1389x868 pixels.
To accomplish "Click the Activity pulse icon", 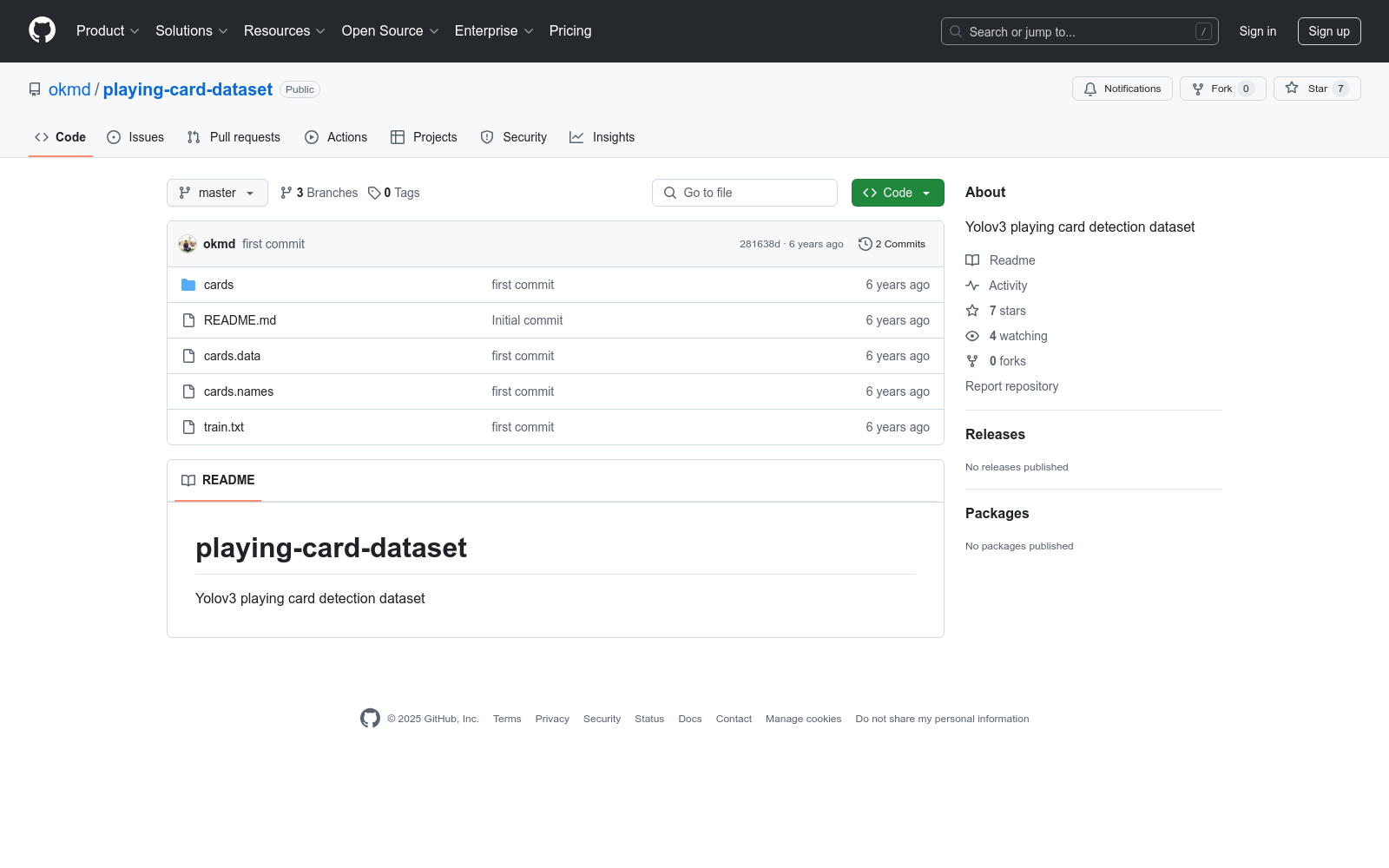I will (x=972, y=286).
